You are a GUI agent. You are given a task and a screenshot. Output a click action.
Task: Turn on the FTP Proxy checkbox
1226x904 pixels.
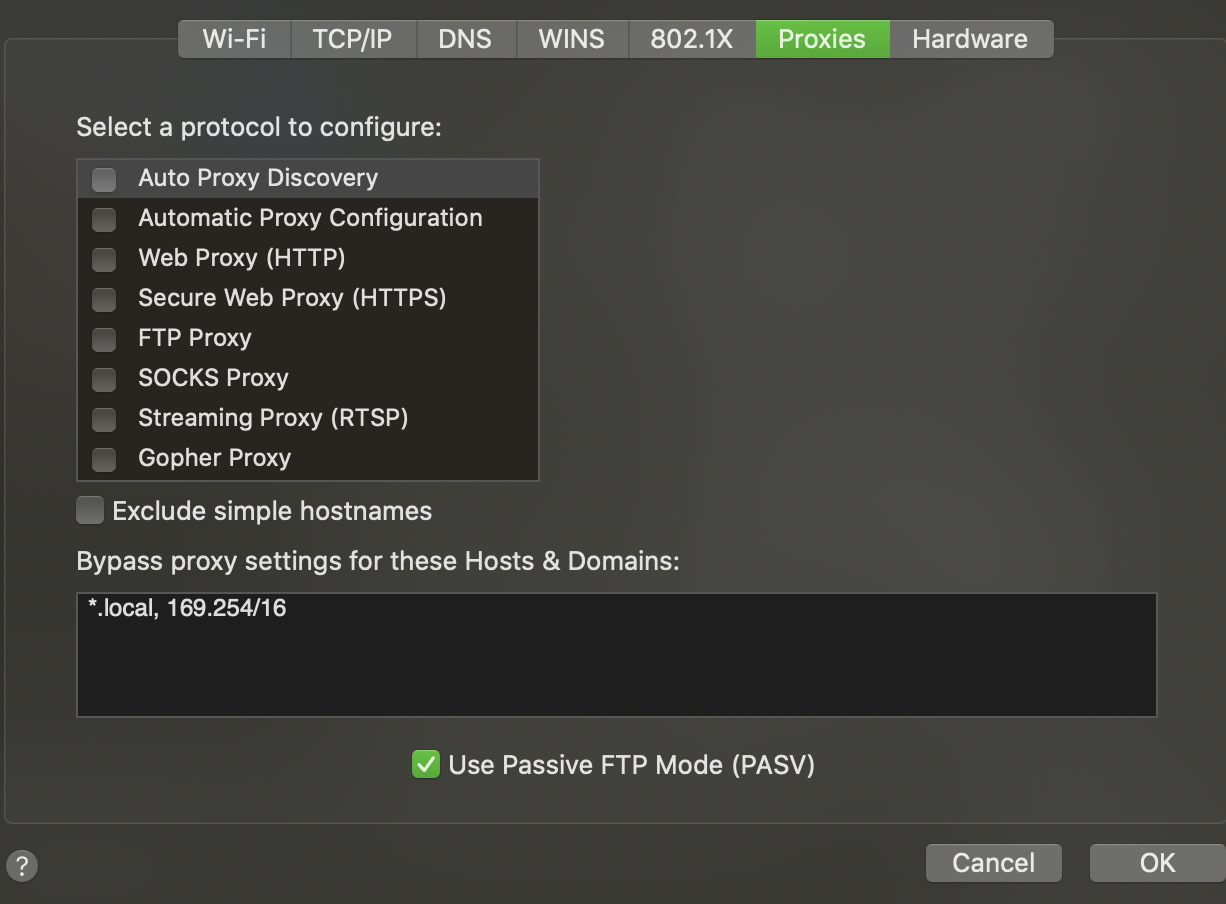pyautogui.click(x=104, y=339)
